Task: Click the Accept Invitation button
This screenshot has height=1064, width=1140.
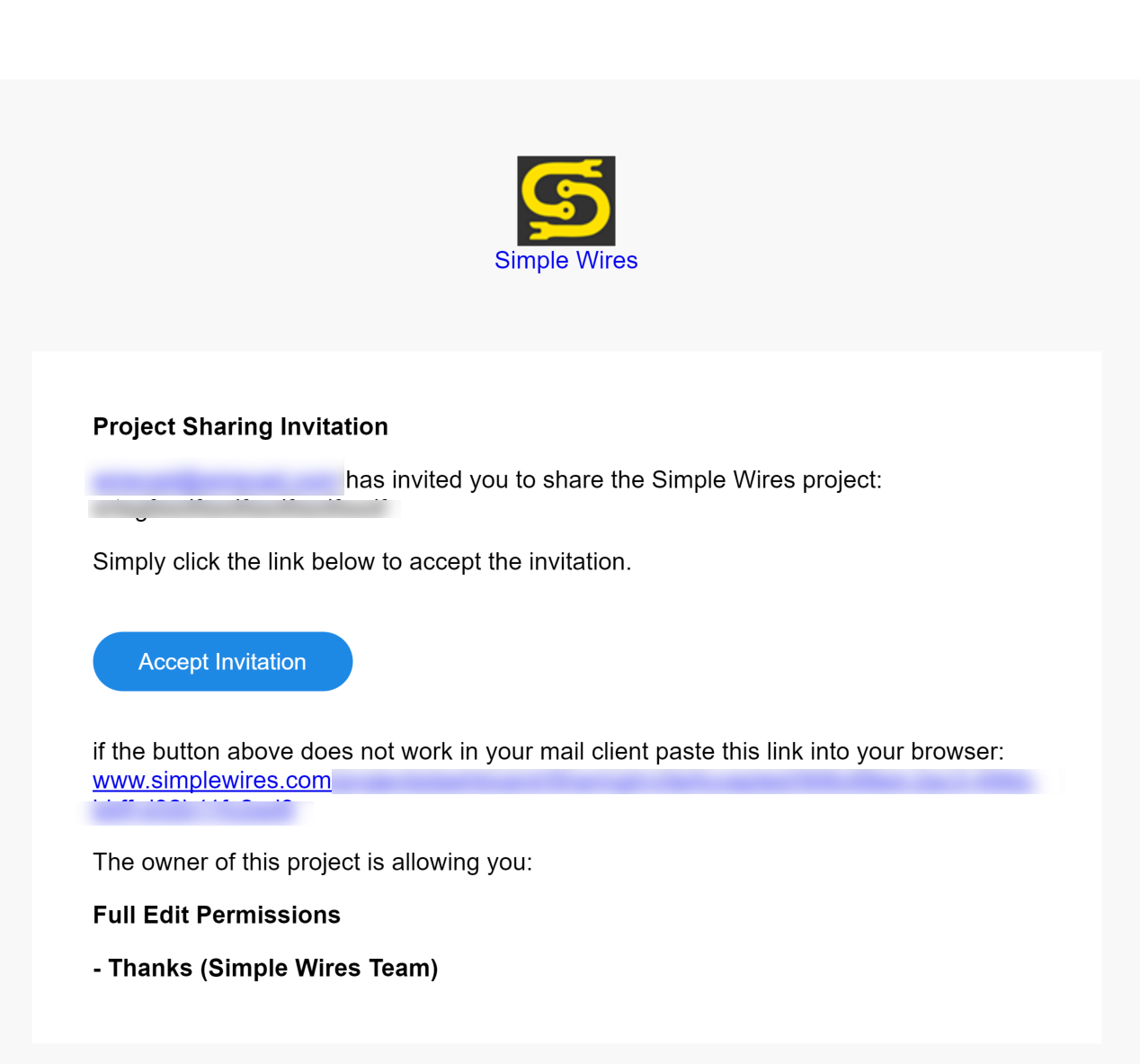Action: tap(222, 661)
